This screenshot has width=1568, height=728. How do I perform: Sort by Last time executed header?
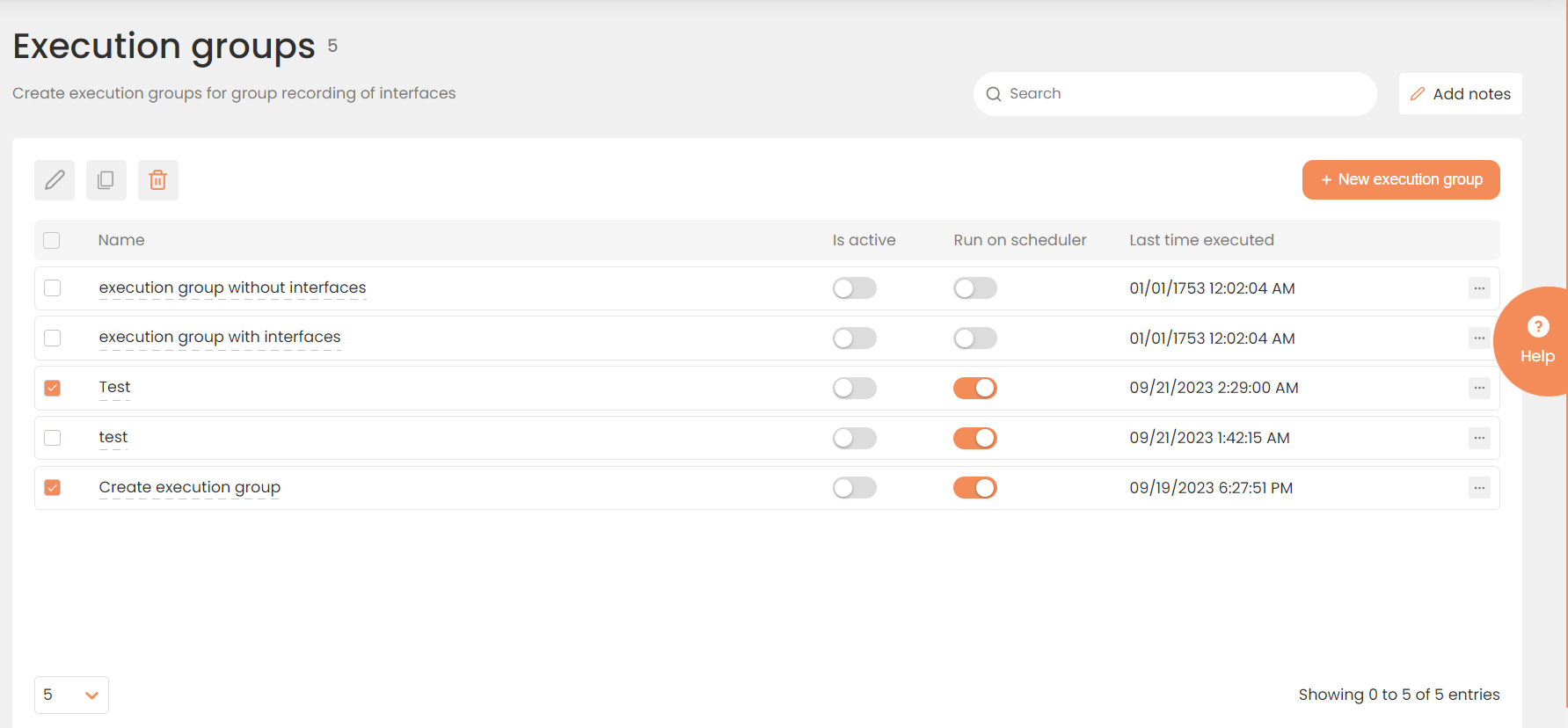tap(1201, 240)
